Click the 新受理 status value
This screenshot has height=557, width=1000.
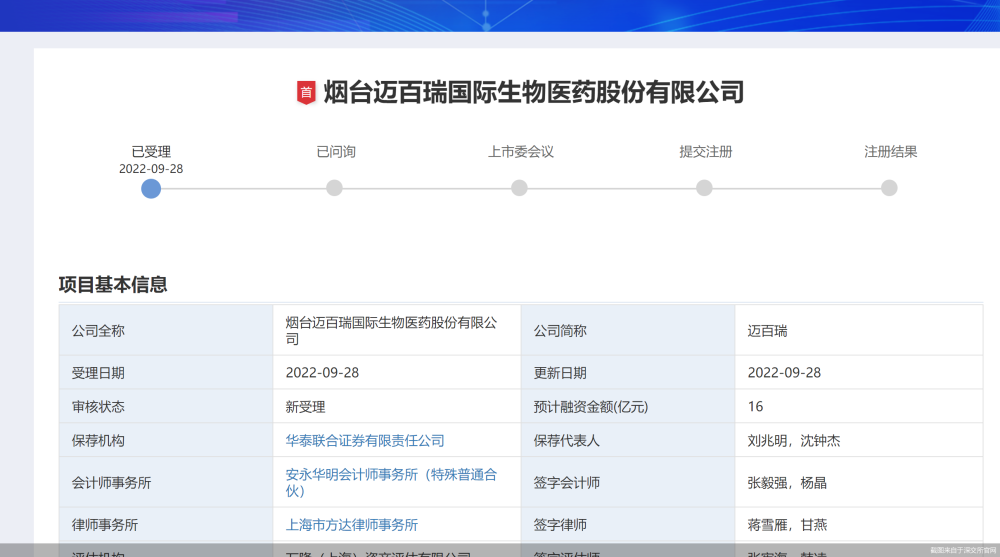coord(305,406)
